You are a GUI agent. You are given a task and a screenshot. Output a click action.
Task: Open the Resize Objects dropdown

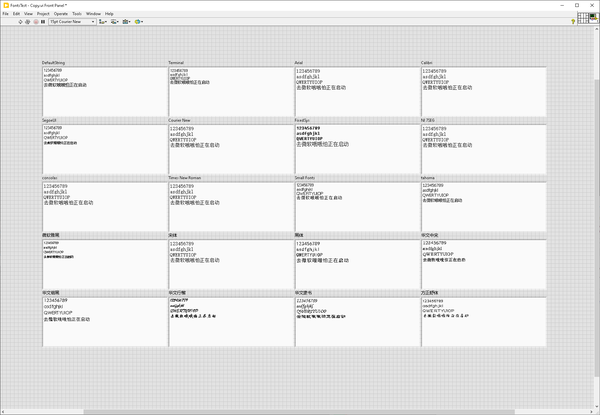pyautogui.click(x=126, y=22)
